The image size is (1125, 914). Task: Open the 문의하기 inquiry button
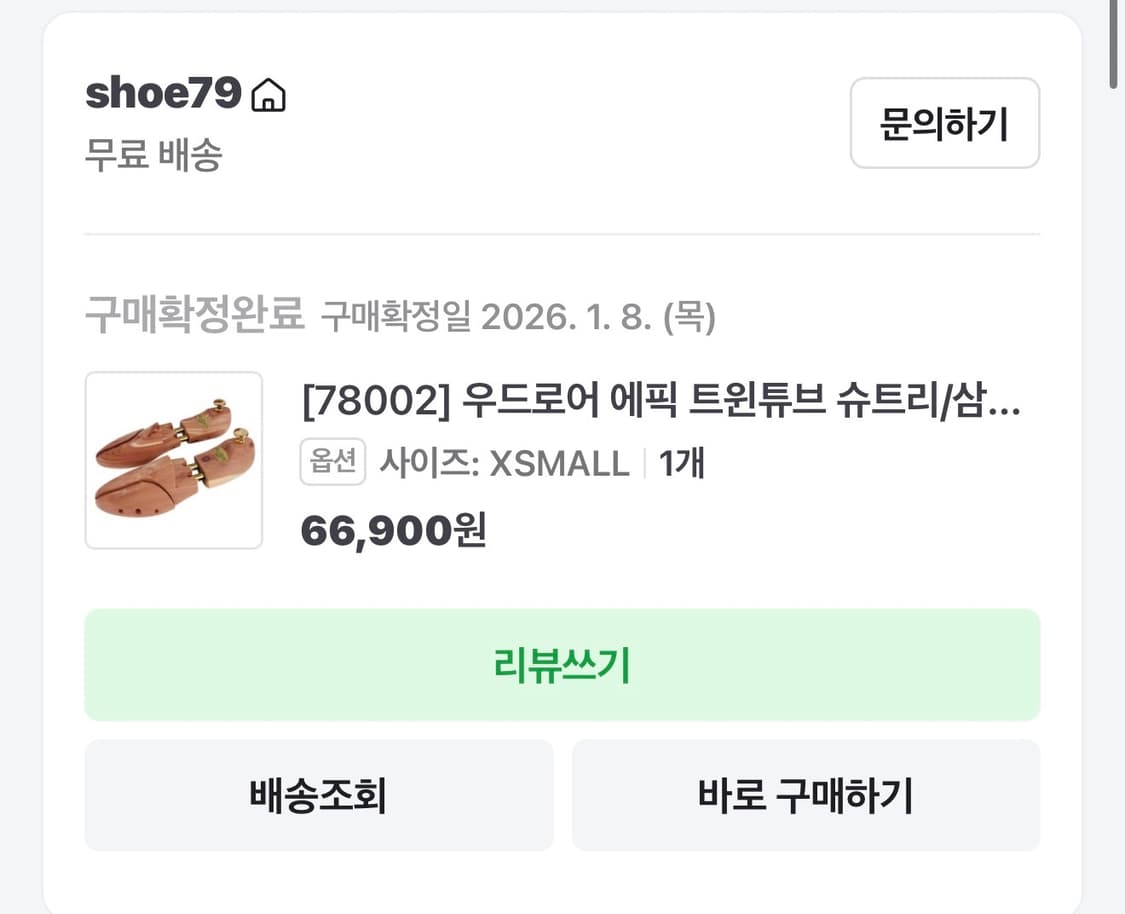[944, 122]
